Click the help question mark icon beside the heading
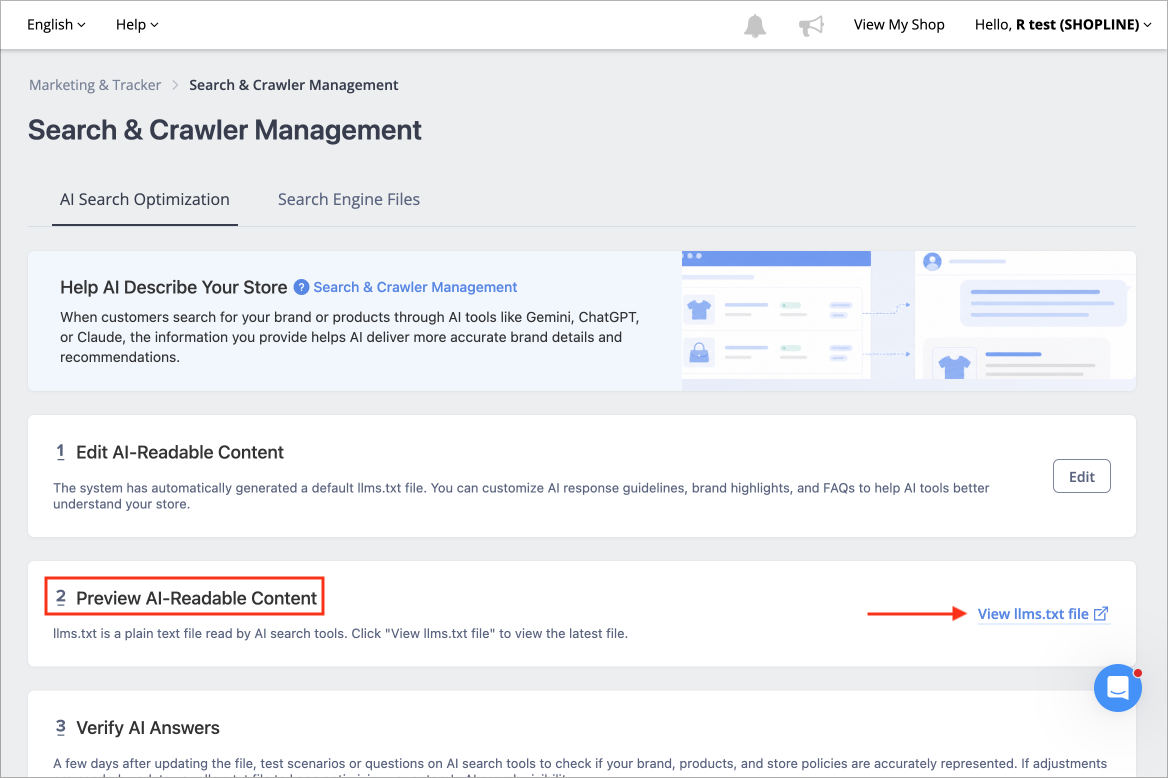Viewport: 1168px width, 778px height. click(301, 287)
